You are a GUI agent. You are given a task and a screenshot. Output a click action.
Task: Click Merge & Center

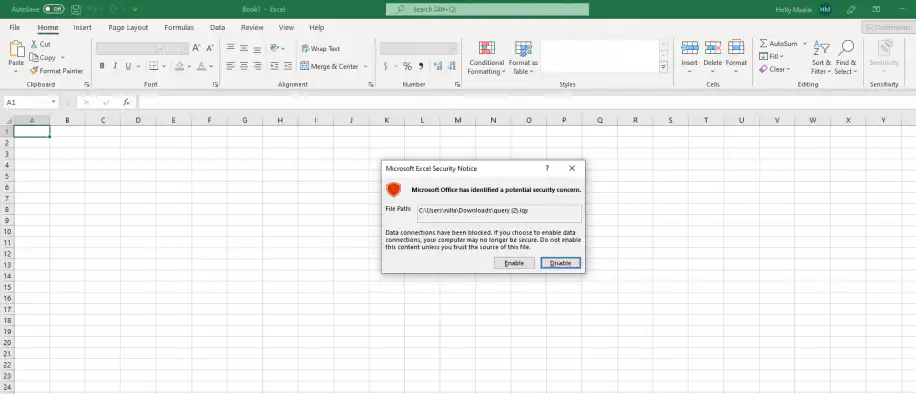coord(329,66)
